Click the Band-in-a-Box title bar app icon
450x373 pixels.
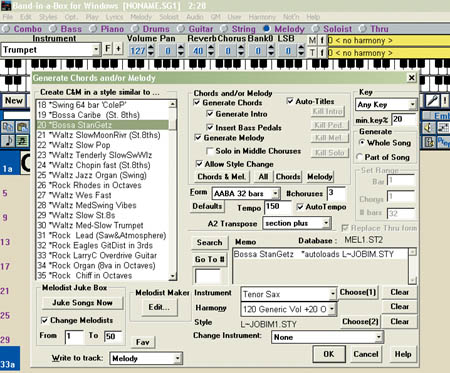pos(6,6)
